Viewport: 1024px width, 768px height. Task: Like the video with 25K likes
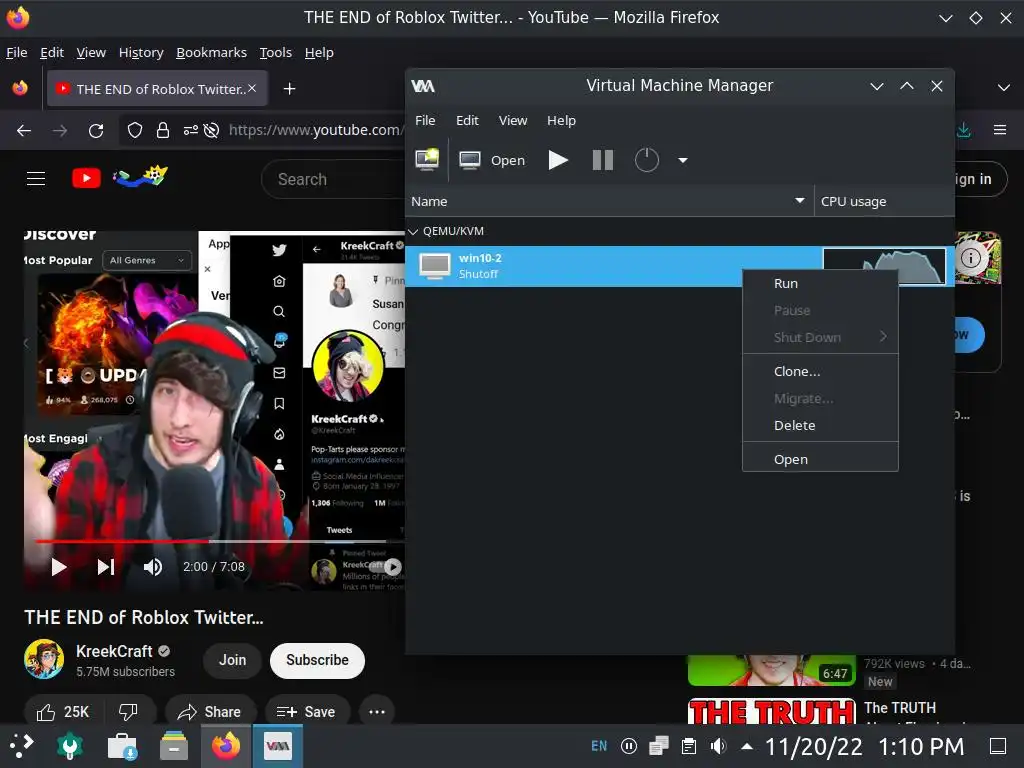(x=61, y=711)
